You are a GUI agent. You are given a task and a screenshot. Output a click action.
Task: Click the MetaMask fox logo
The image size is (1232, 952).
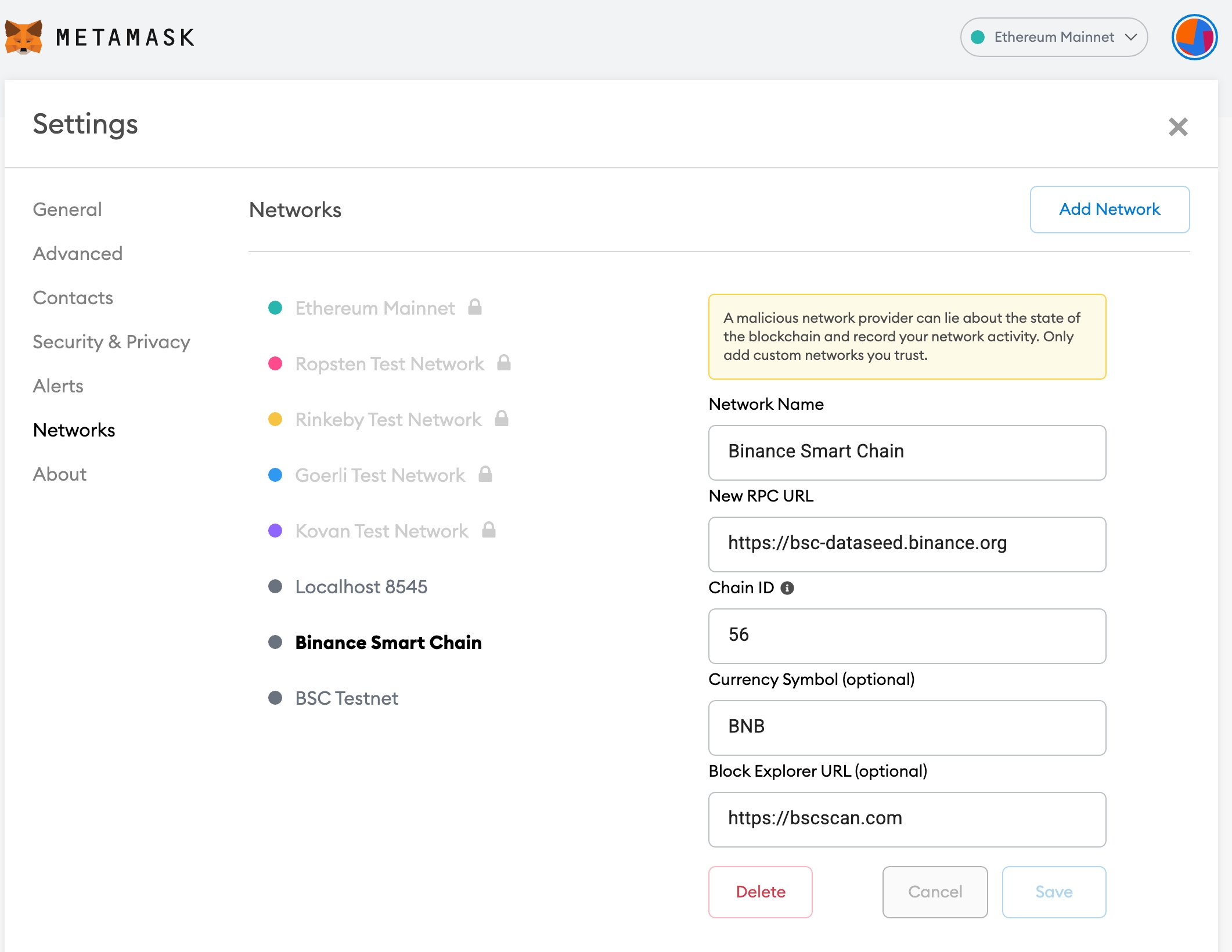pos(23,37)
